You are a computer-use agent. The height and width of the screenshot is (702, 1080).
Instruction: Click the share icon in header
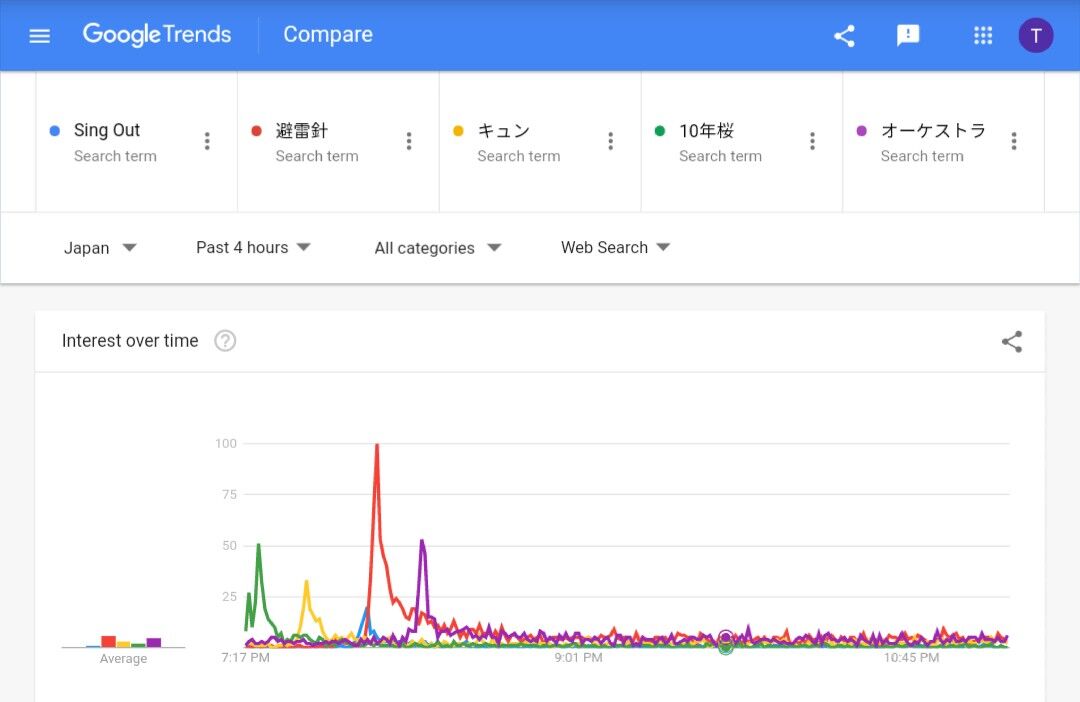pos(844,36)
